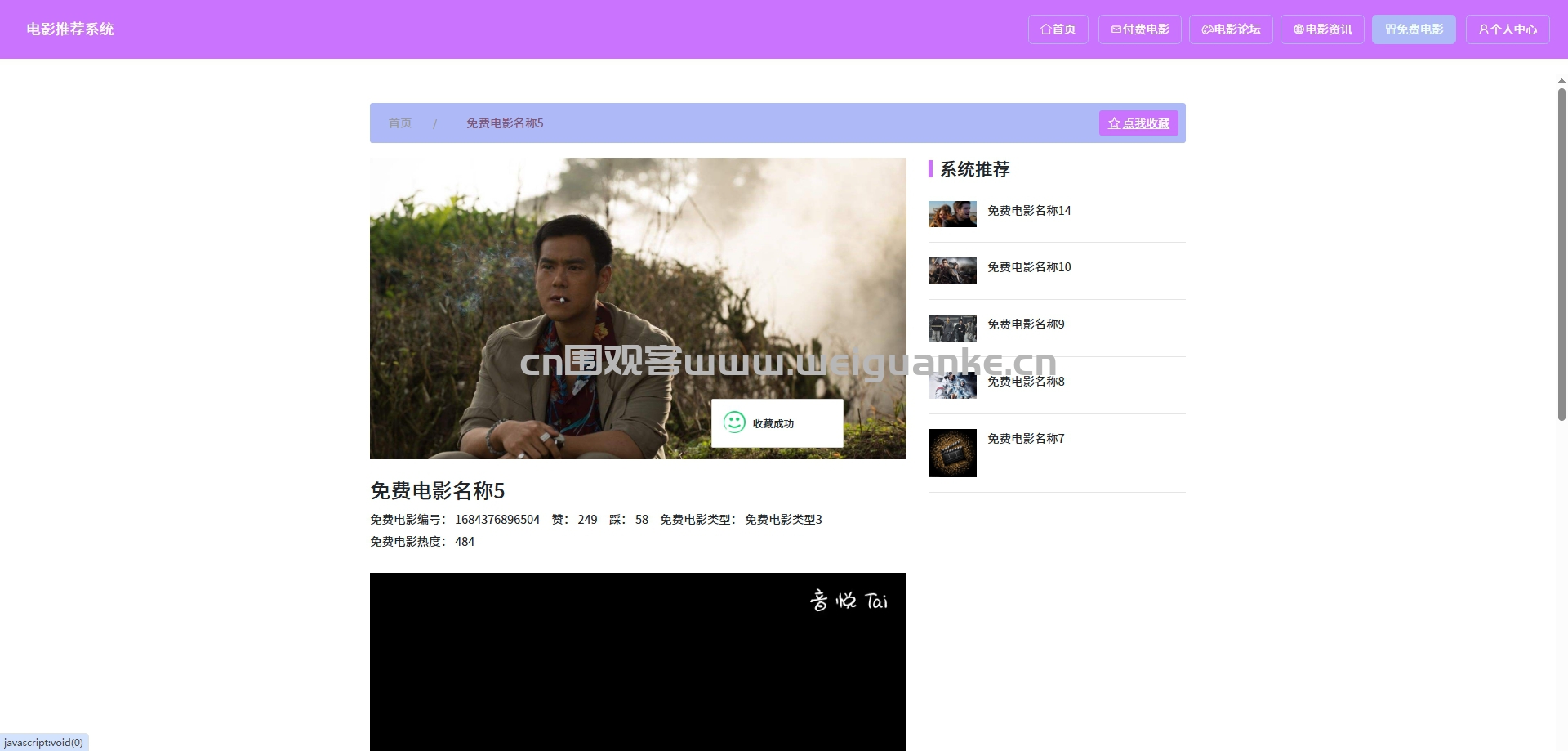Screen dimensions: 1568x751
Task: Open the 付费电影 nav menu item
Action: pos(1139,29)
